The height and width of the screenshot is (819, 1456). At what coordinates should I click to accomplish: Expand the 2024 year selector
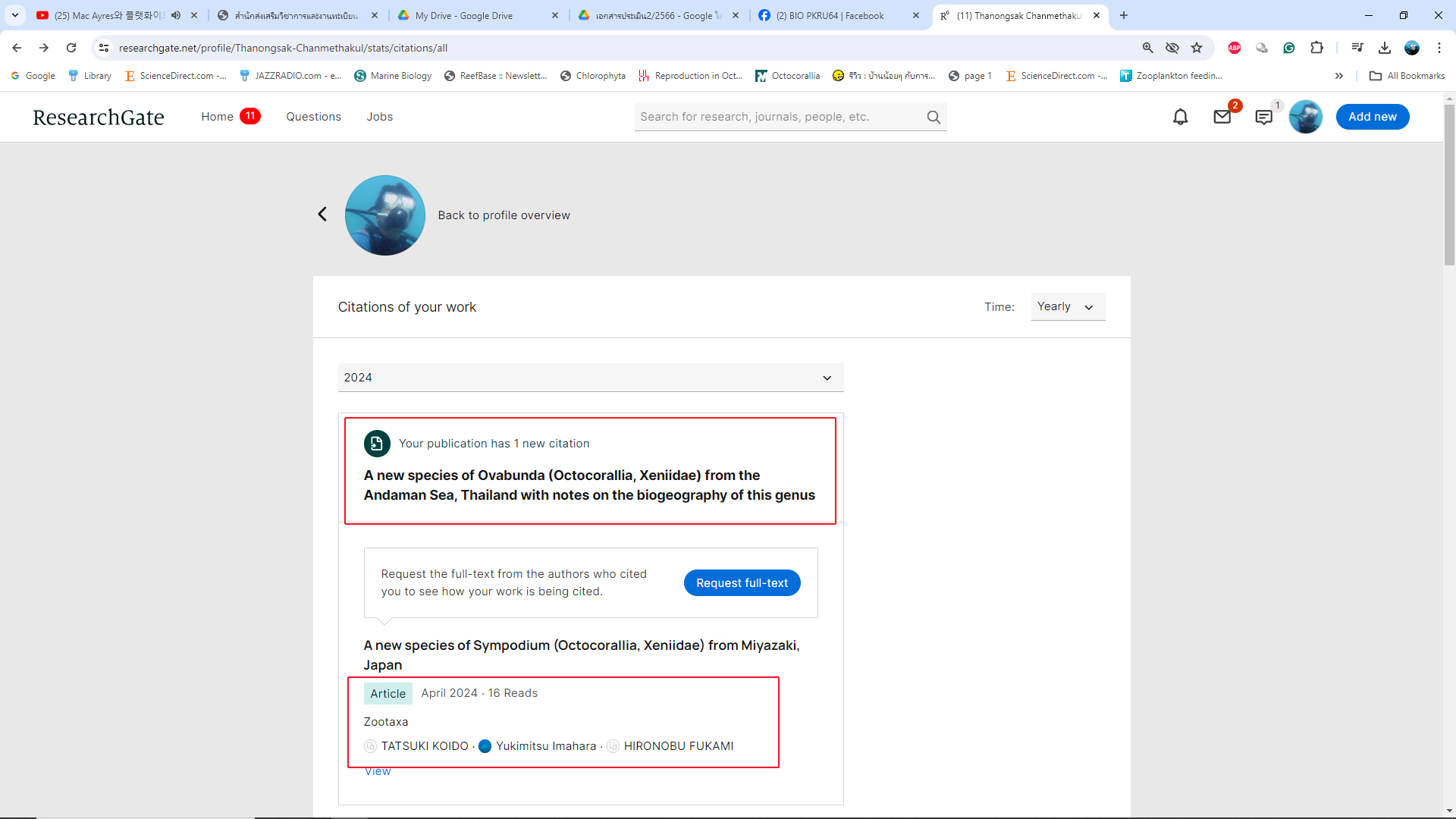[590, 378]
